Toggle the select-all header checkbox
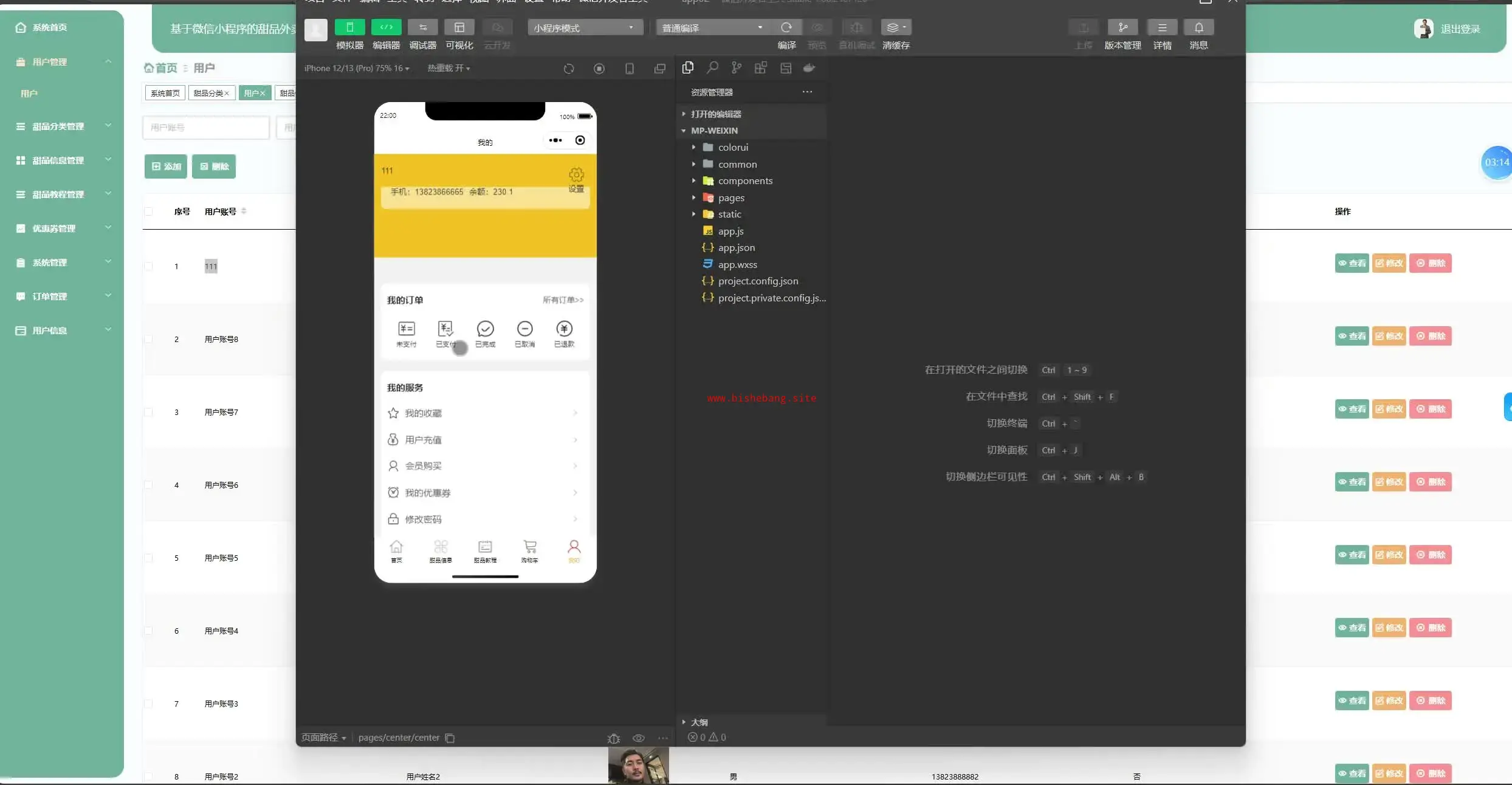The height and width of the screenshot is (785, 1512). coord(148,211)
